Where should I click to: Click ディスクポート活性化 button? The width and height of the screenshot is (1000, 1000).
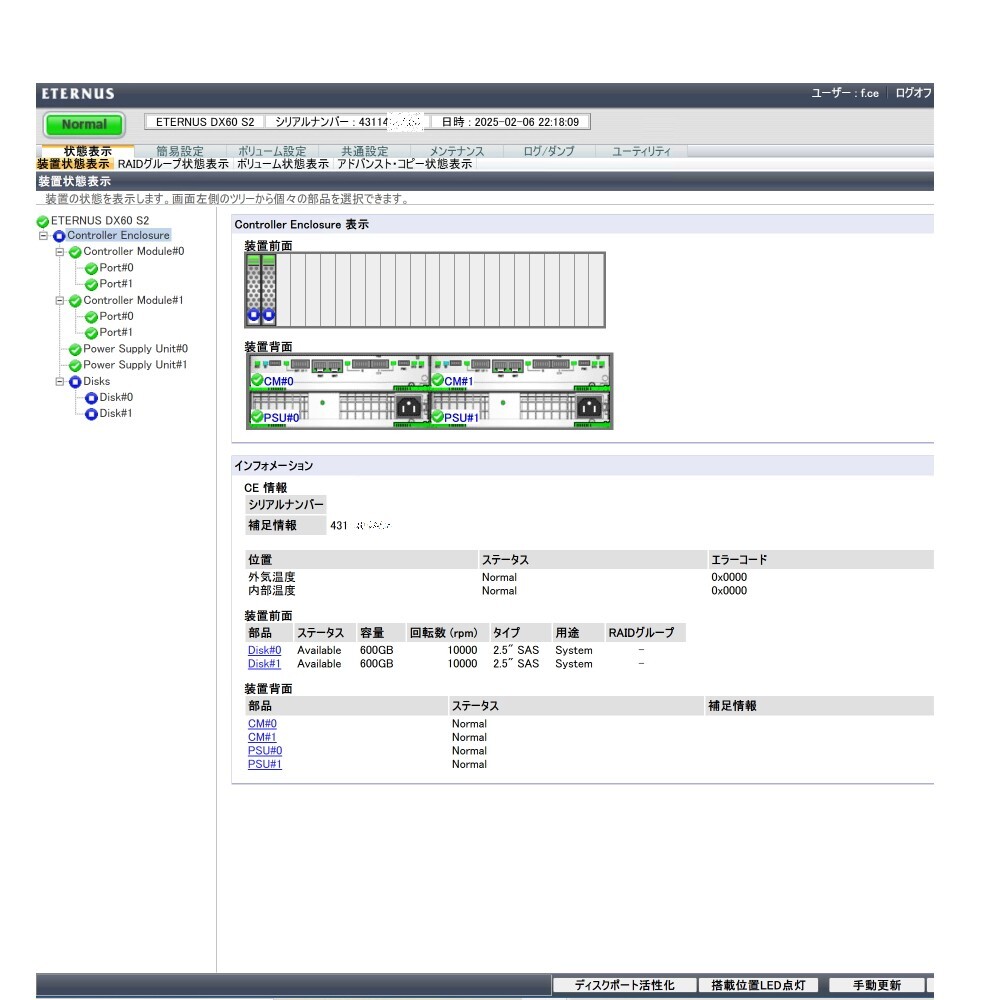pos(624,985)
